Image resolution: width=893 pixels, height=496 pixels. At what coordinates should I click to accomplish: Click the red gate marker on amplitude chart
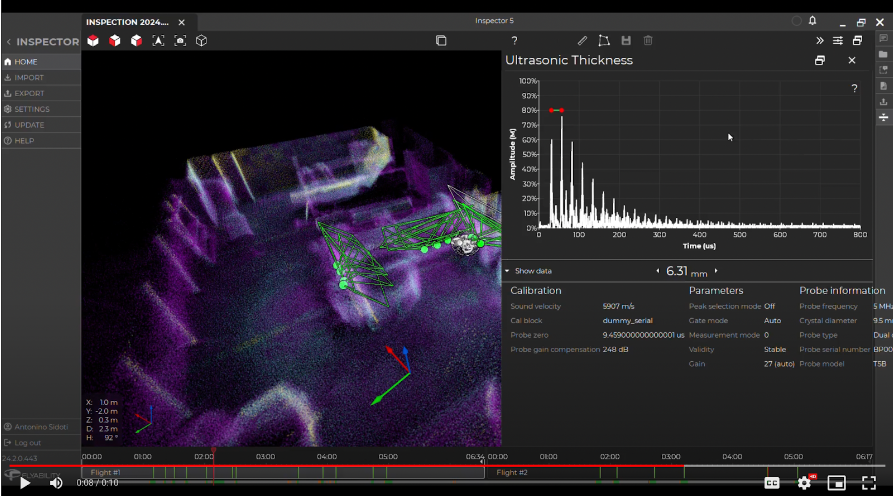pos(556,110)
